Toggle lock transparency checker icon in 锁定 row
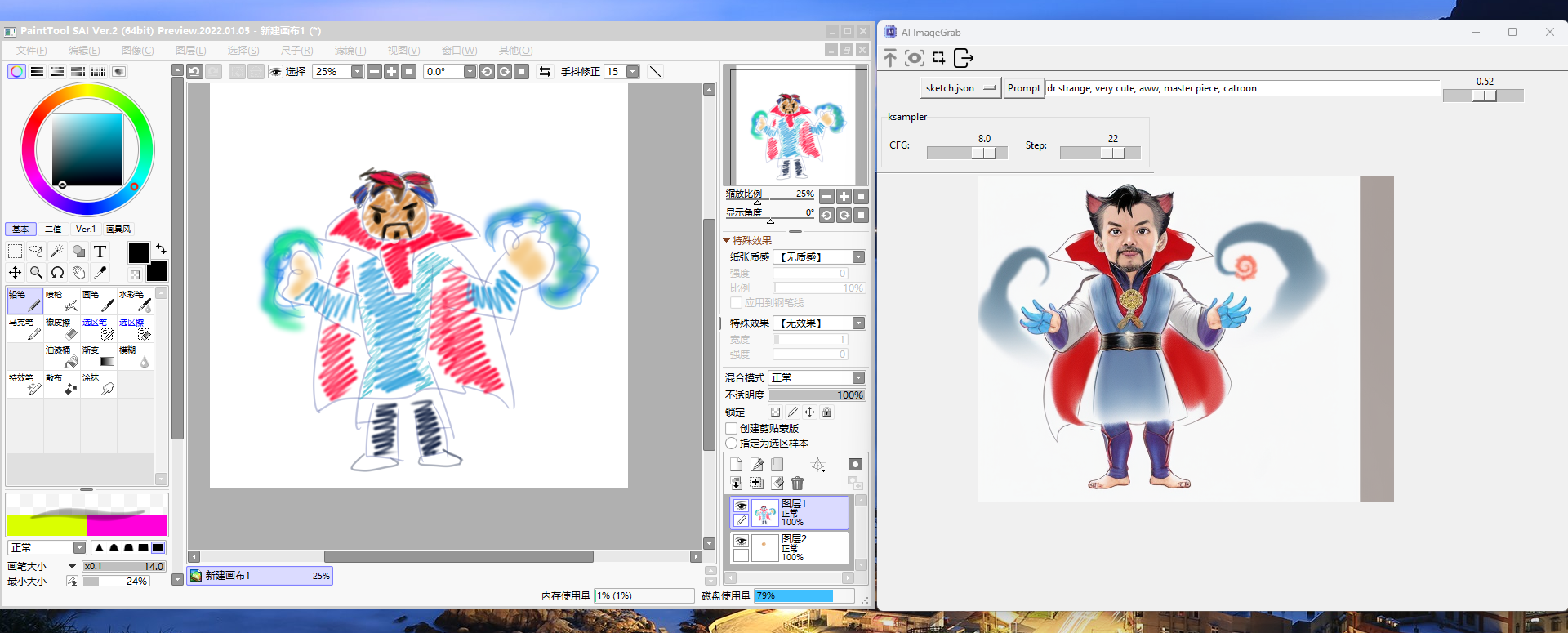 775,412
